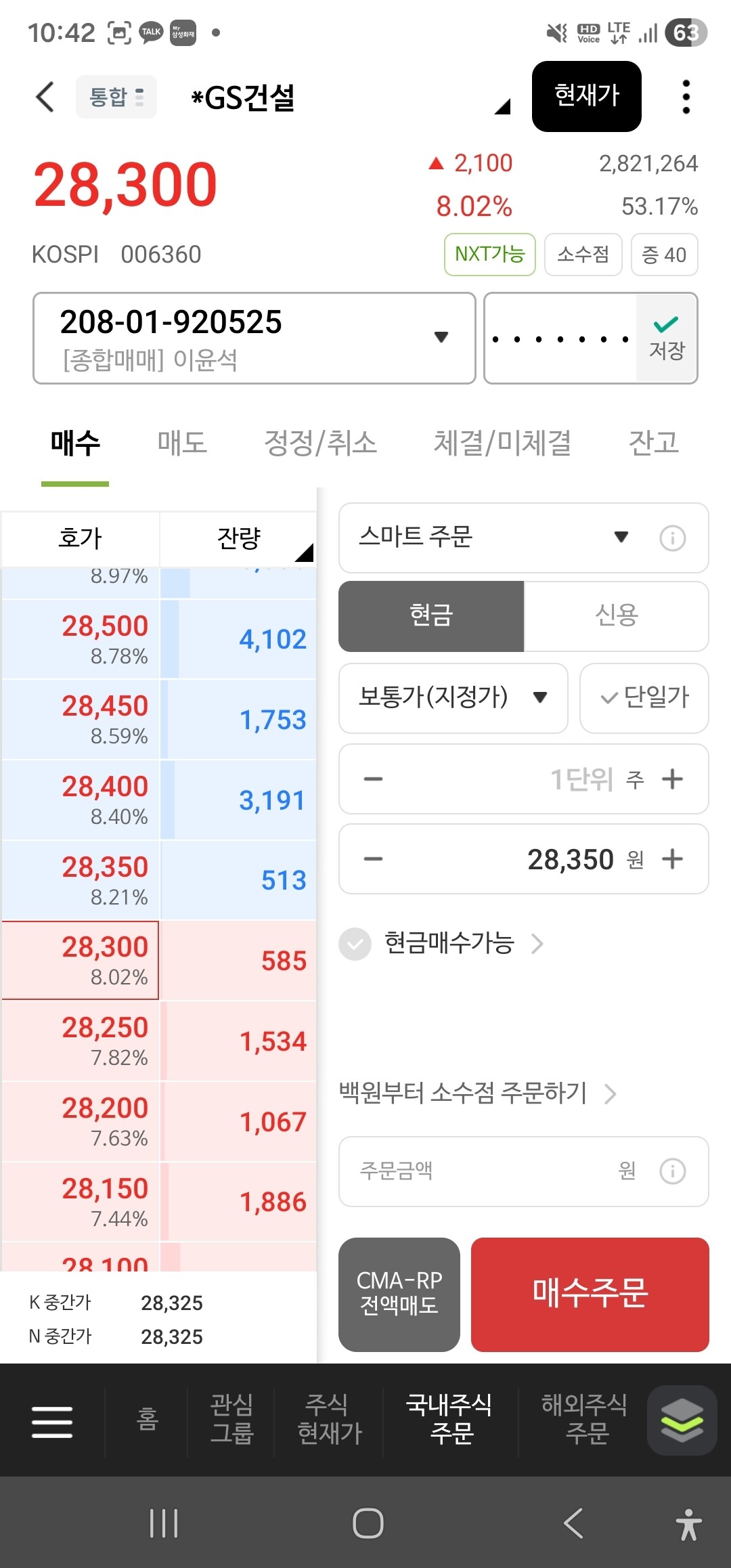The image size is (731, 1568).
Task: Tap the info icon in 주문금액 field
Action: click(x=673, y=1171)
